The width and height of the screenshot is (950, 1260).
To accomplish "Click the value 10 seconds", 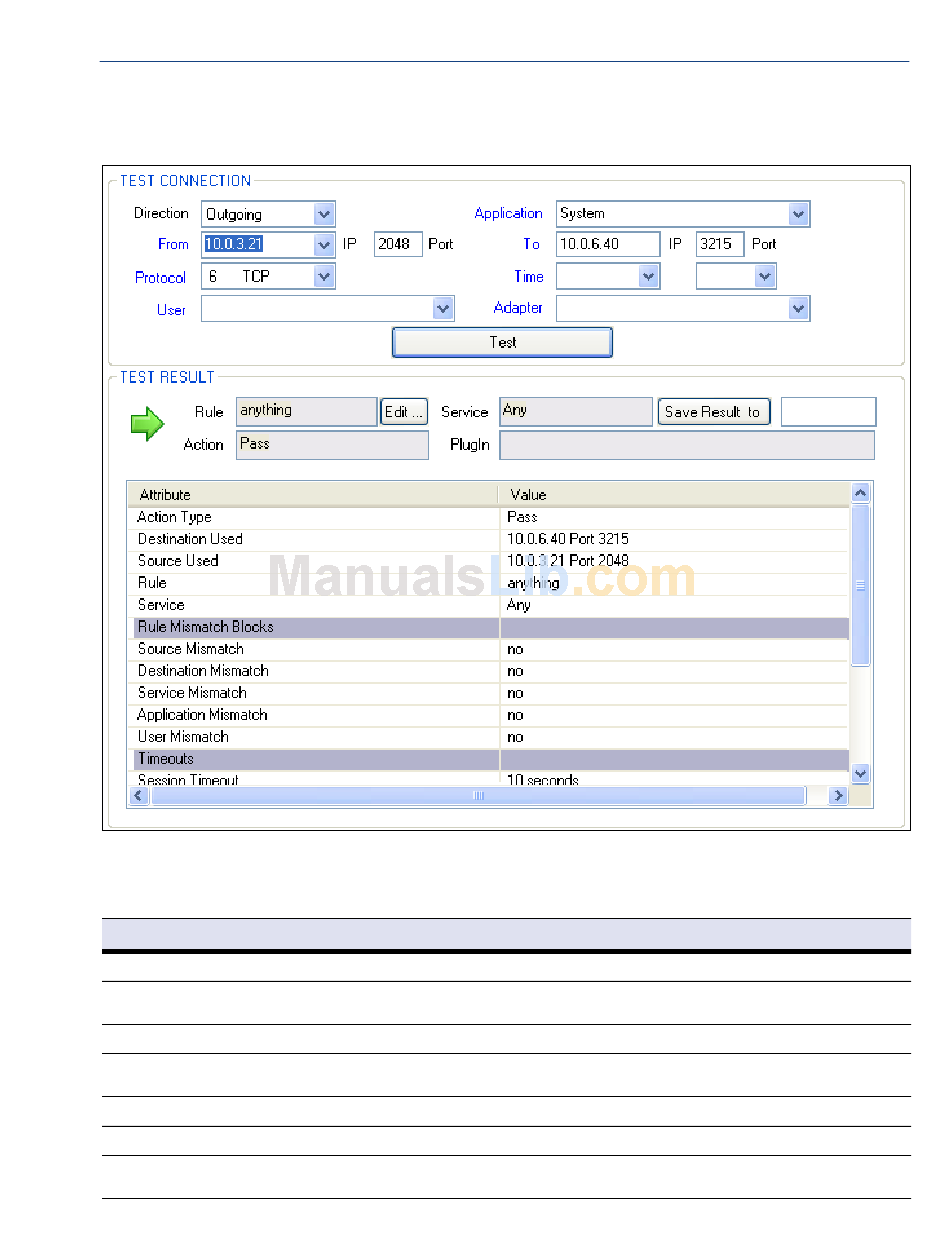I will [x=543, y=780].
